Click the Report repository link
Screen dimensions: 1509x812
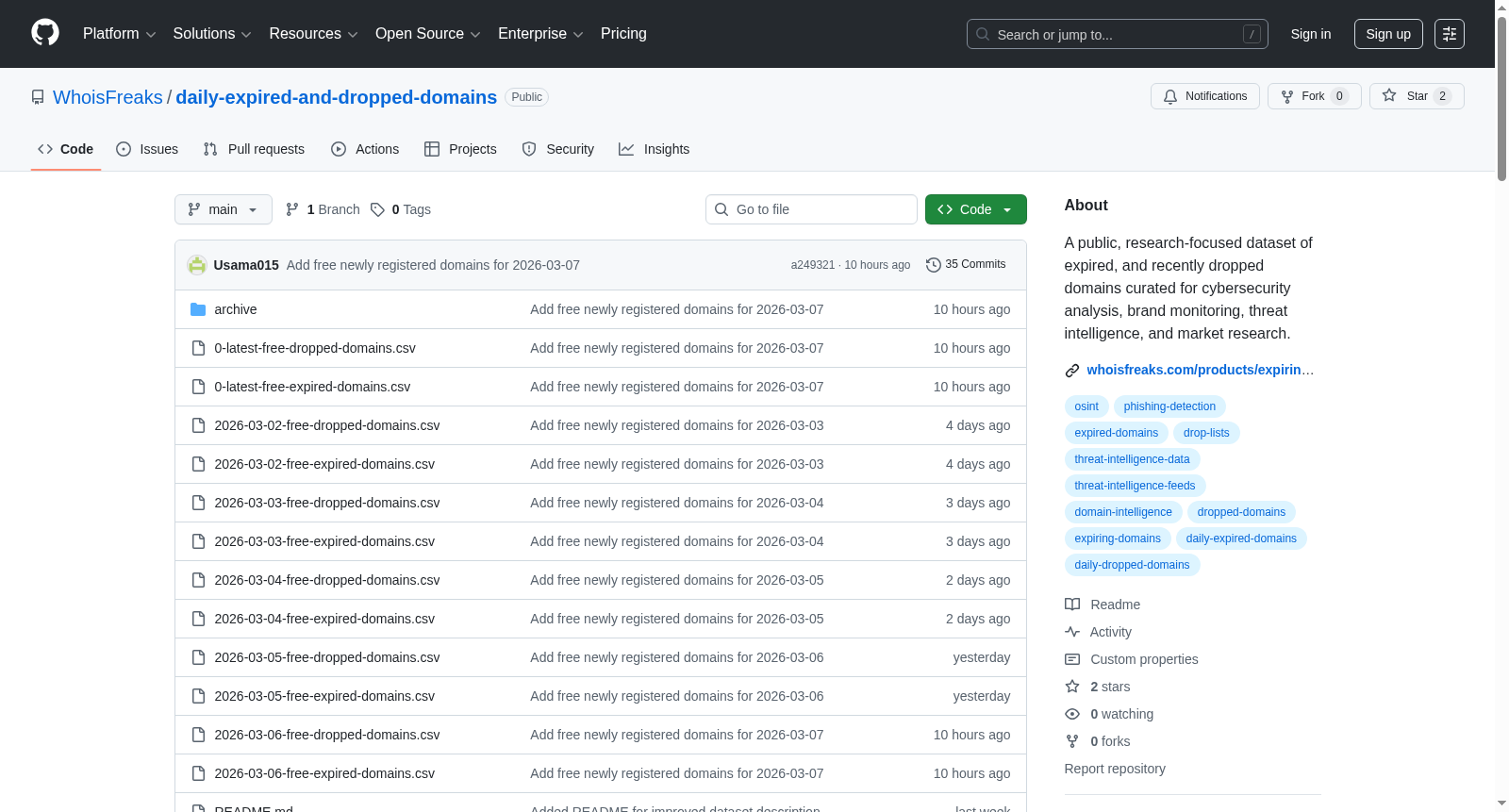[x=1115, y=769]
